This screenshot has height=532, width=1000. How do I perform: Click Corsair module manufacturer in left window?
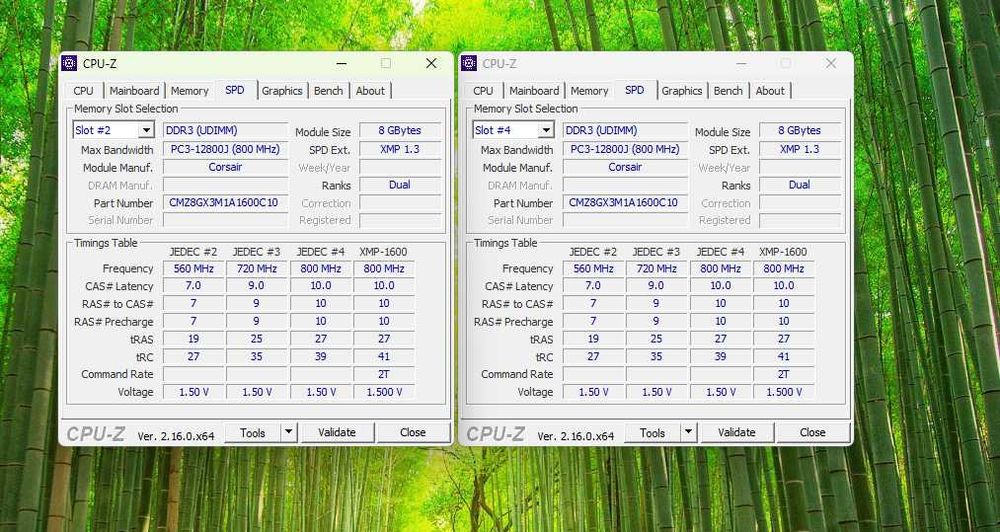(225, 167)
